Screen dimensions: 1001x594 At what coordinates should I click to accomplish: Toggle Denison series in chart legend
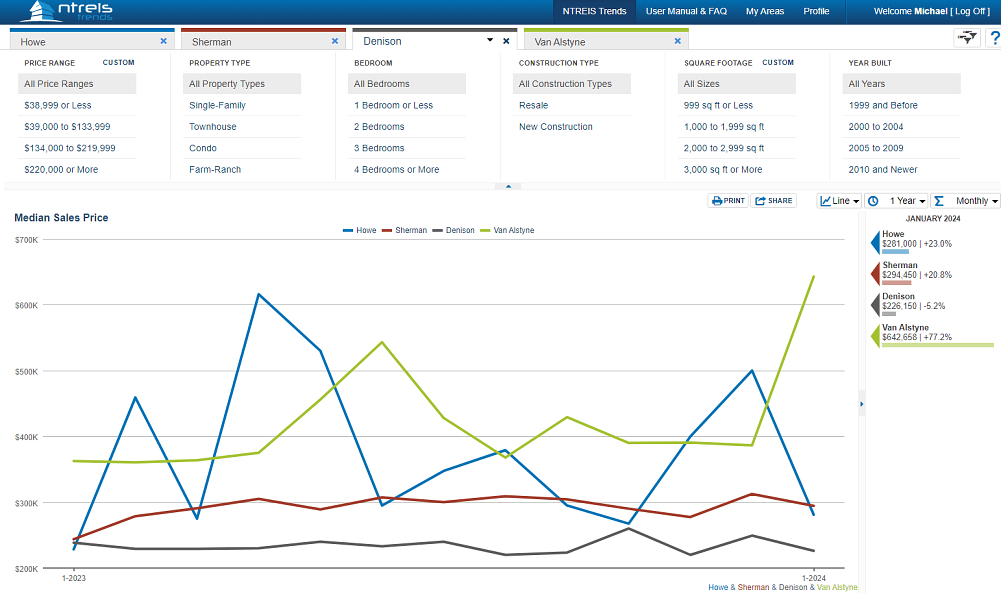(x=453, y=231)
